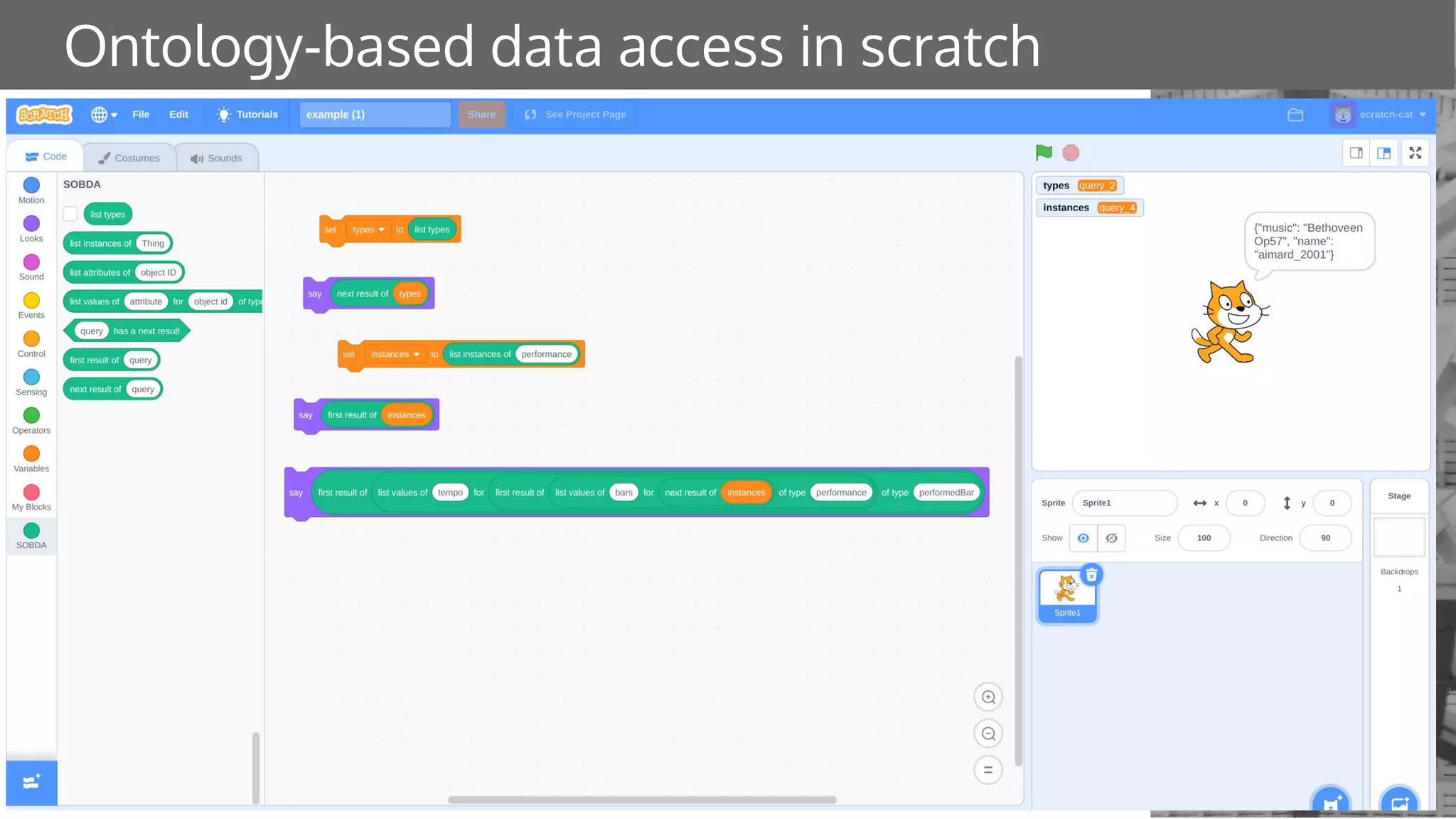Zoom in the code workspace
This screenshot has width=1456, height=819.
click(988, 697)
